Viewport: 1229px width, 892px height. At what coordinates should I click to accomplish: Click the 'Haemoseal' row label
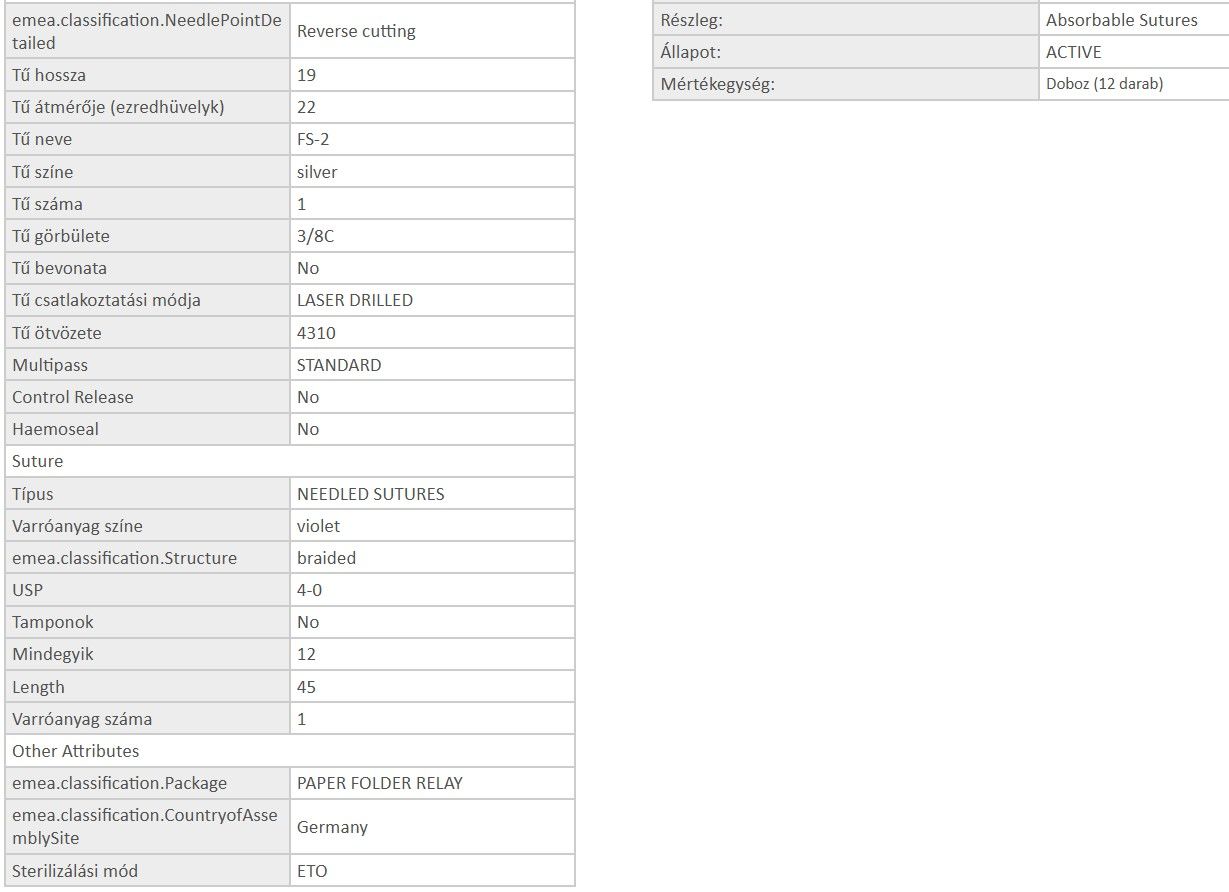tap(55, 429)
